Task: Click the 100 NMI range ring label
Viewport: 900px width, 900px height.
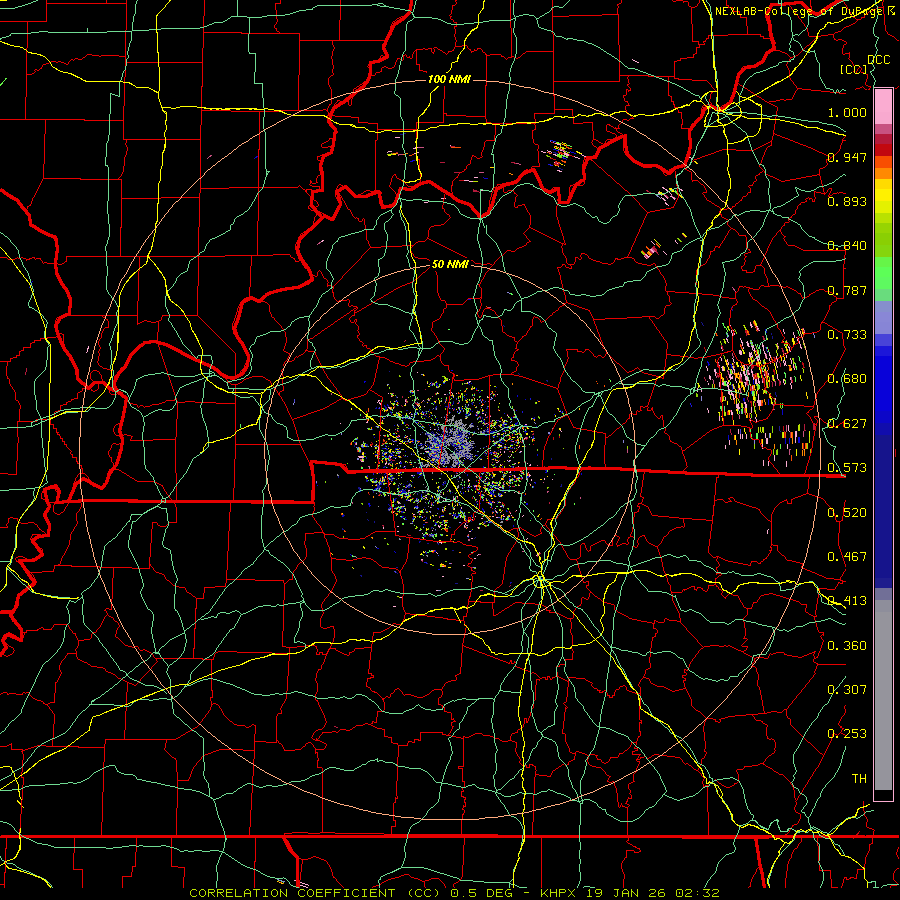Action: [449, 79]
